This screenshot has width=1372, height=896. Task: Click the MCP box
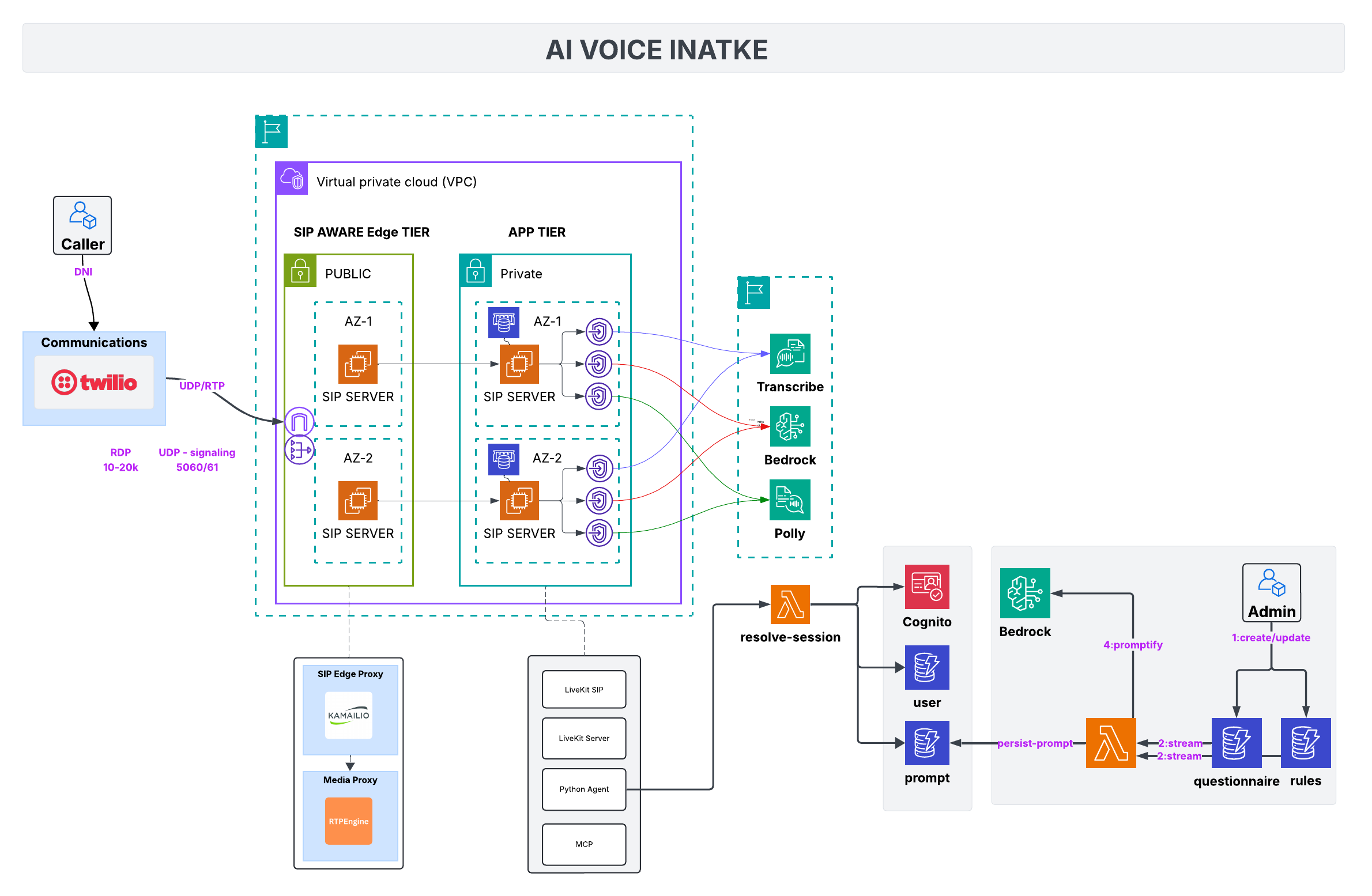pyautogui.click(x=583, y=844)
